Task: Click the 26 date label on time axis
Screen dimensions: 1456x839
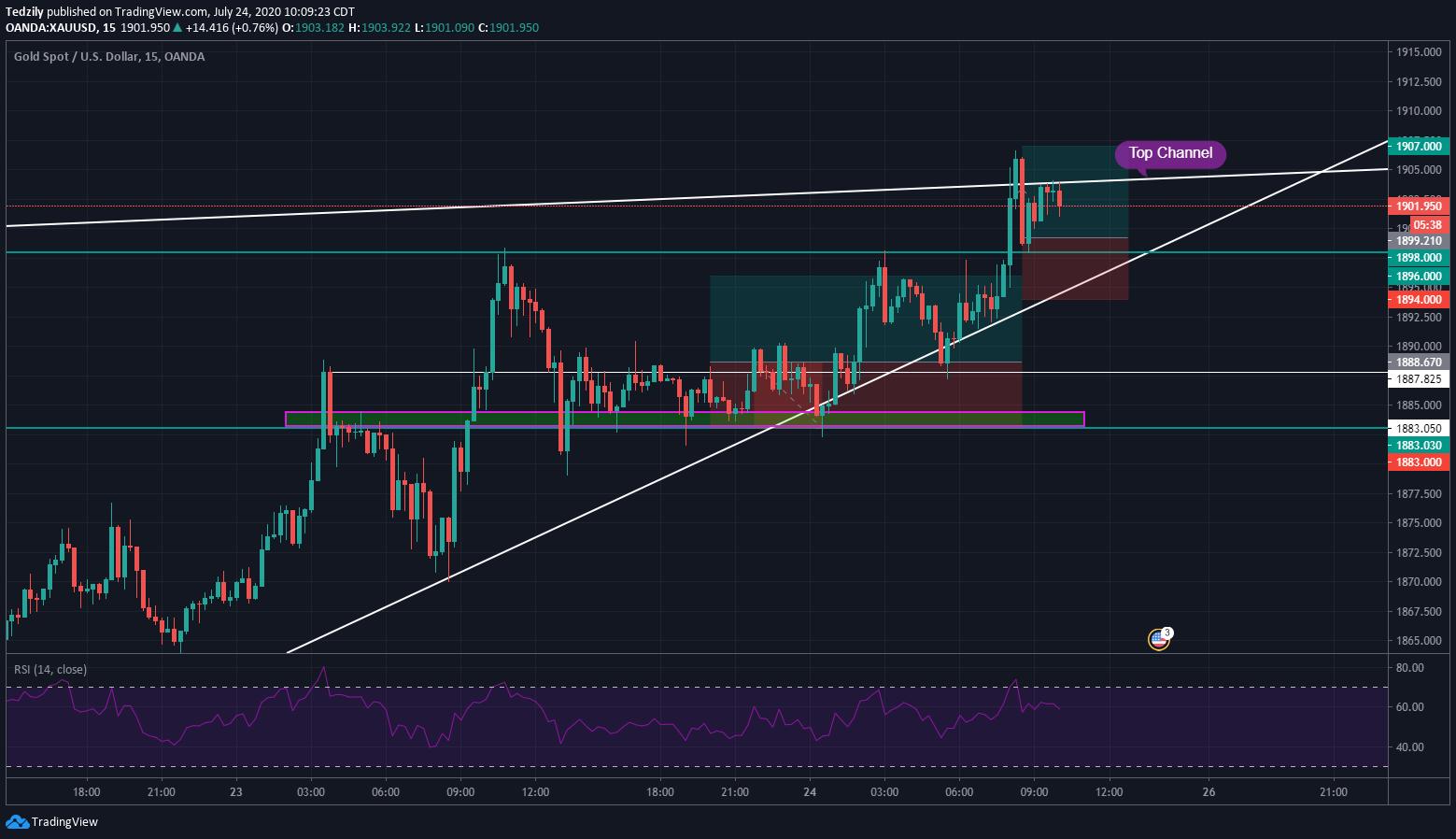Action: [x=1209, y=792]
